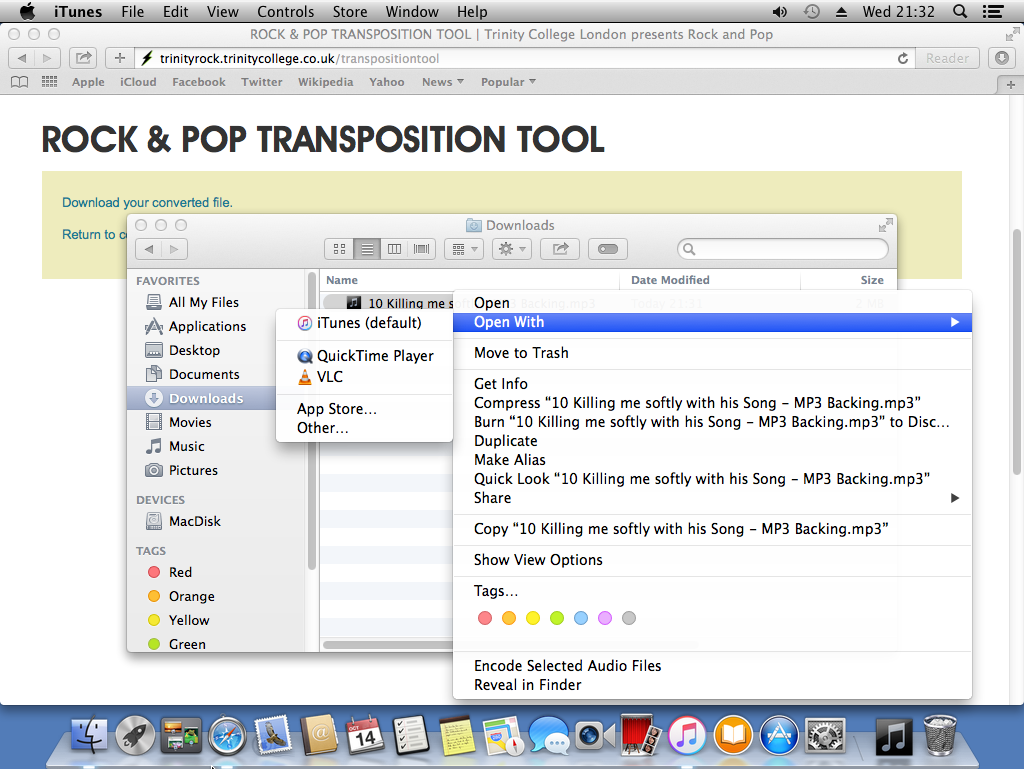Open Messages icon in the Dock

click(x=549, y=736)
